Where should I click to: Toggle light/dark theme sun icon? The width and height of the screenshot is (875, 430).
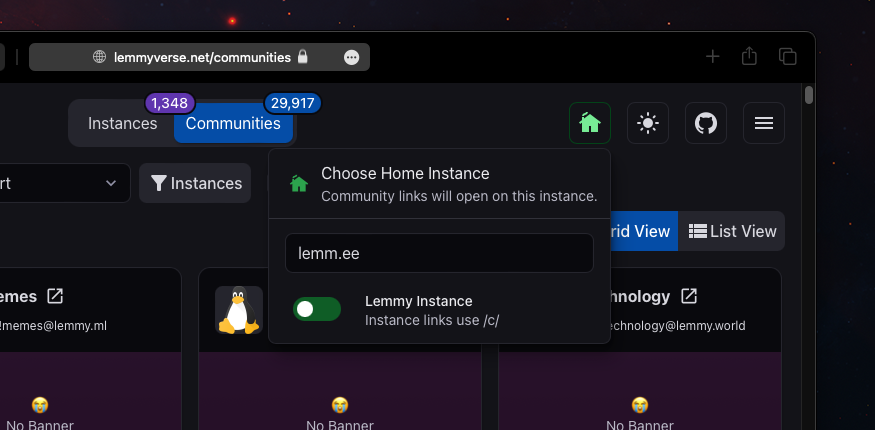[x=648, y=123]
